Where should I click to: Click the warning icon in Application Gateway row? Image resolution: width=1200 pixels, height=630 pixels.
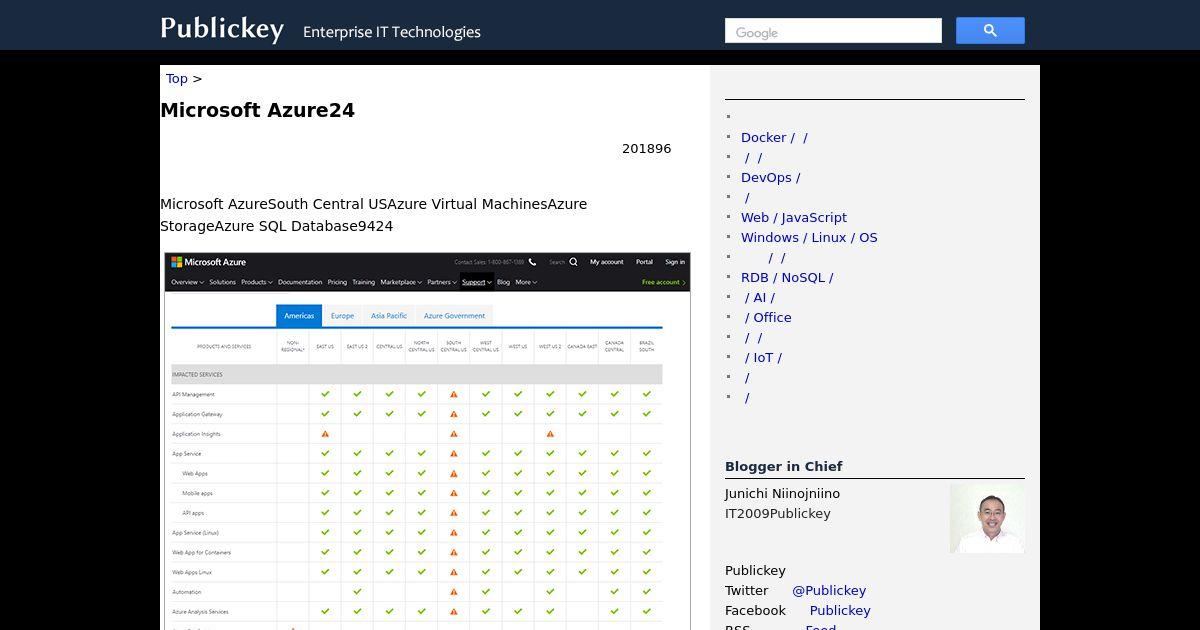[x=453, y=414]
